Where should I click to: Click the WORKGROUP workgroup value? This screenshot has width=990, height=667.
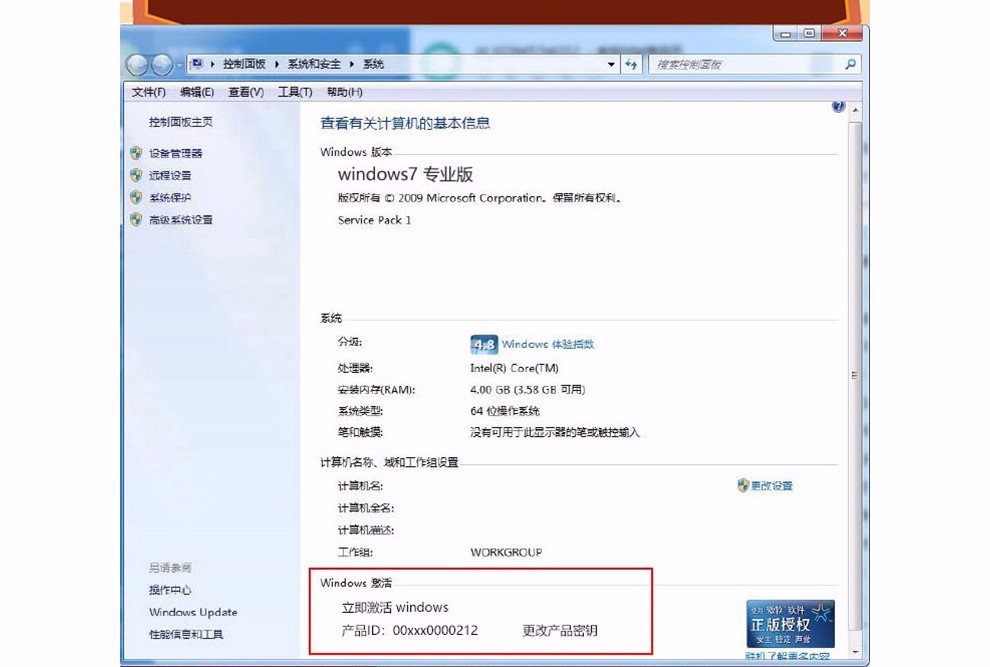[506, 552]
